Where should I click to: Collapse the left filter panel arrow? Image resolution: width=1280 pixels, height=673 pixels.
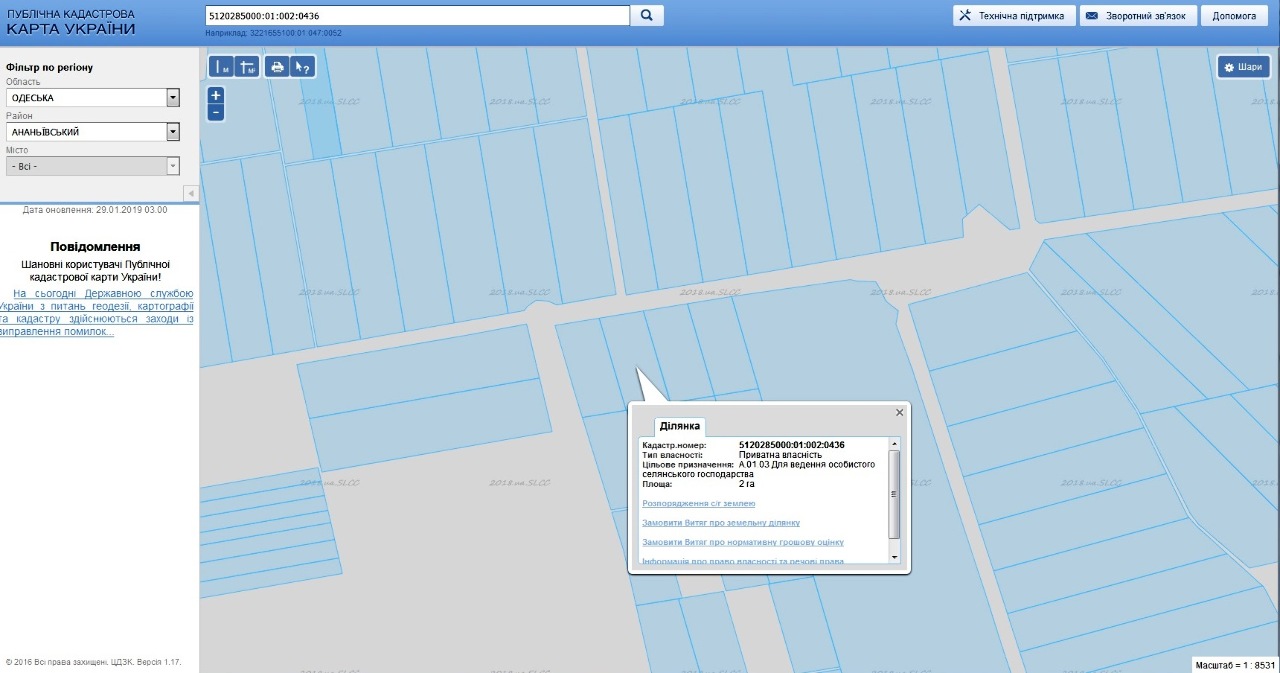(x=190, y=193)
